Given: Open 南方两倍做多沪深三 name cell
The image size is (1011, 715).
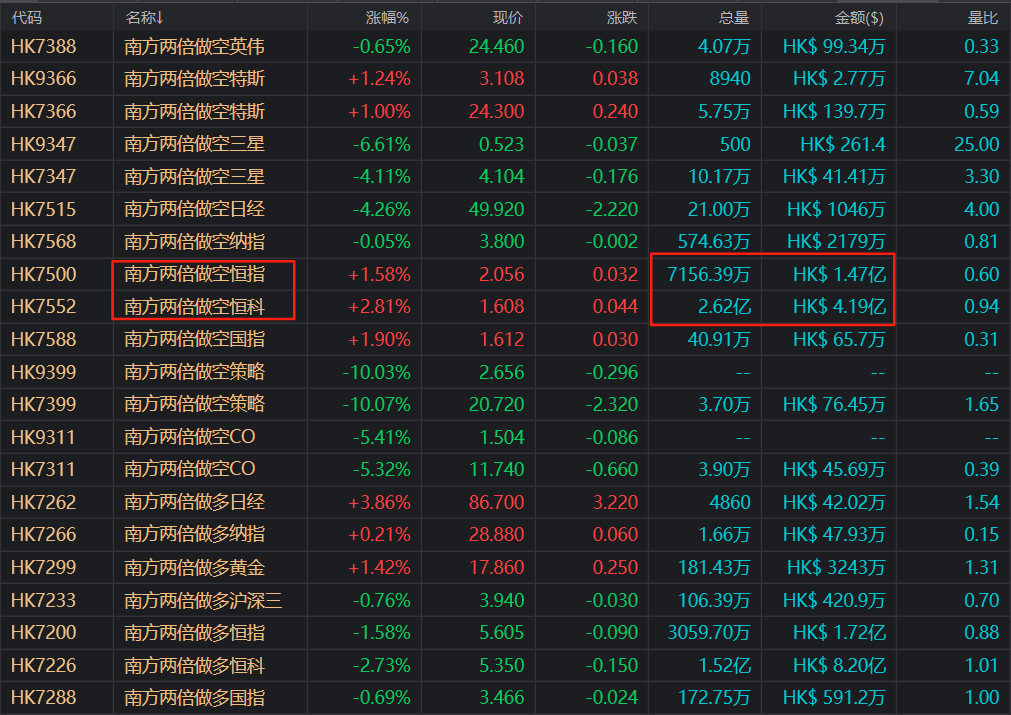Looking at the screenshot, I should coord(203,600).
